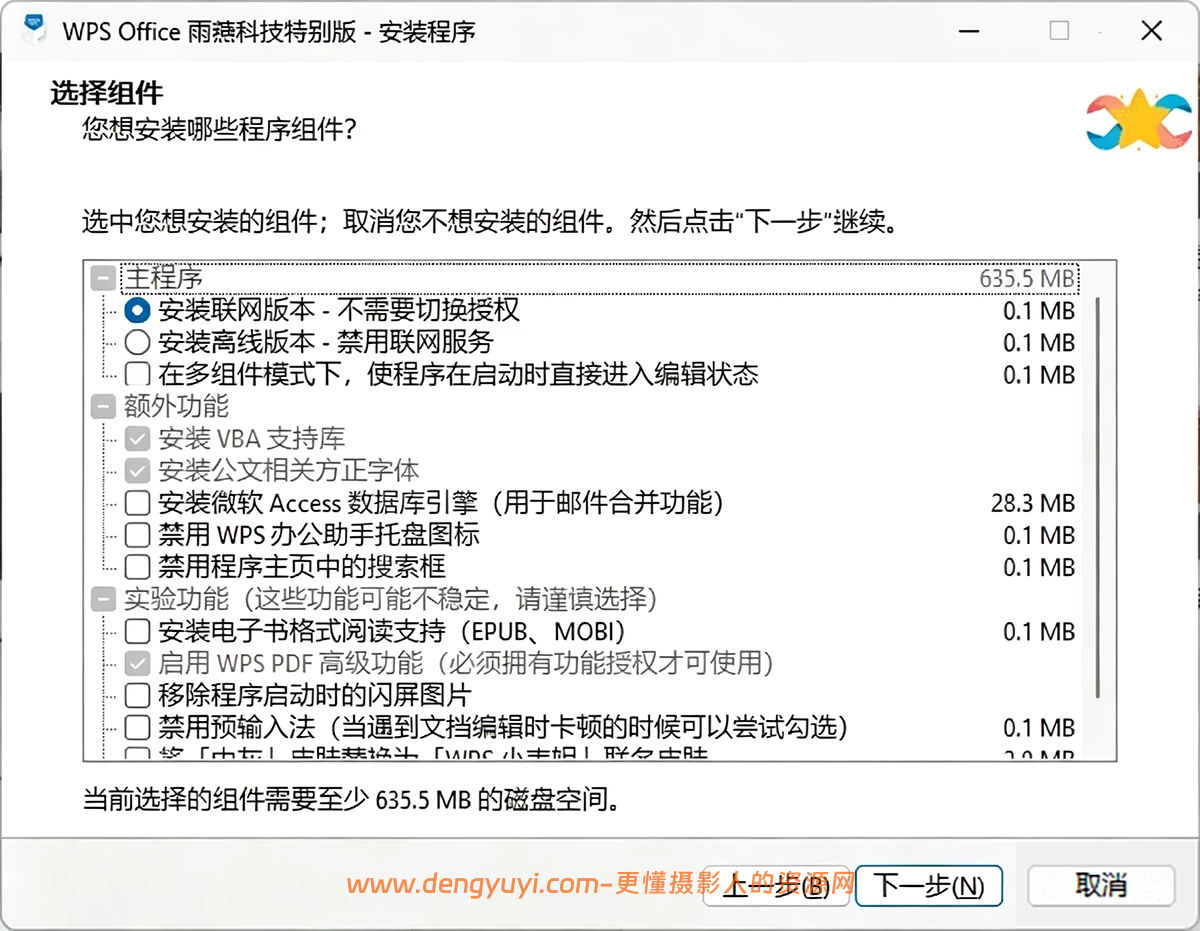Image resolution: width=1200 pixels, height=931 pixels.
Task: Toggle the 额外功能 group checkbox
Action: (x=103, y=407)
